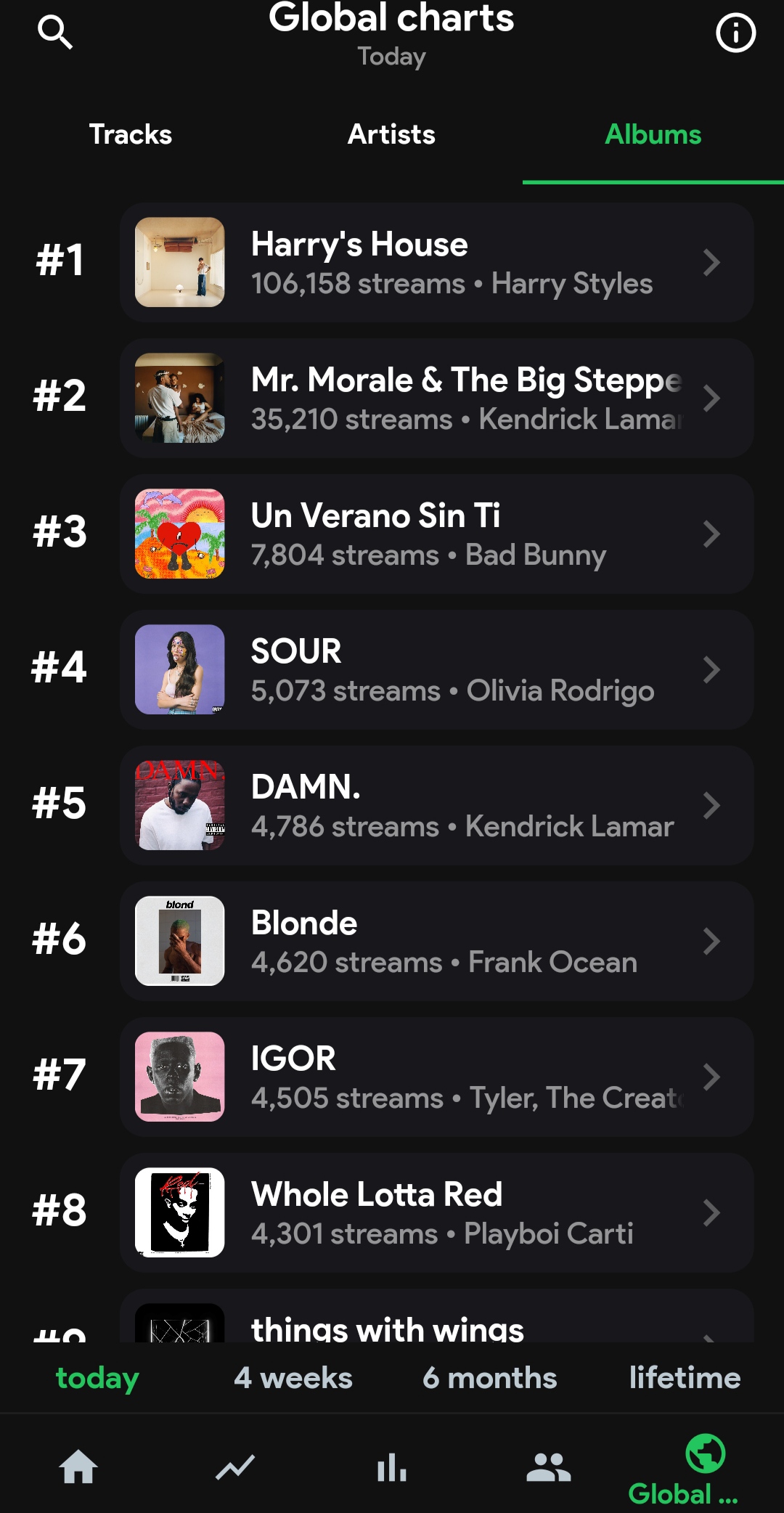Expand Harry's House chevron arrow
Screen dimensions: 784x1513
click(711, 262)
